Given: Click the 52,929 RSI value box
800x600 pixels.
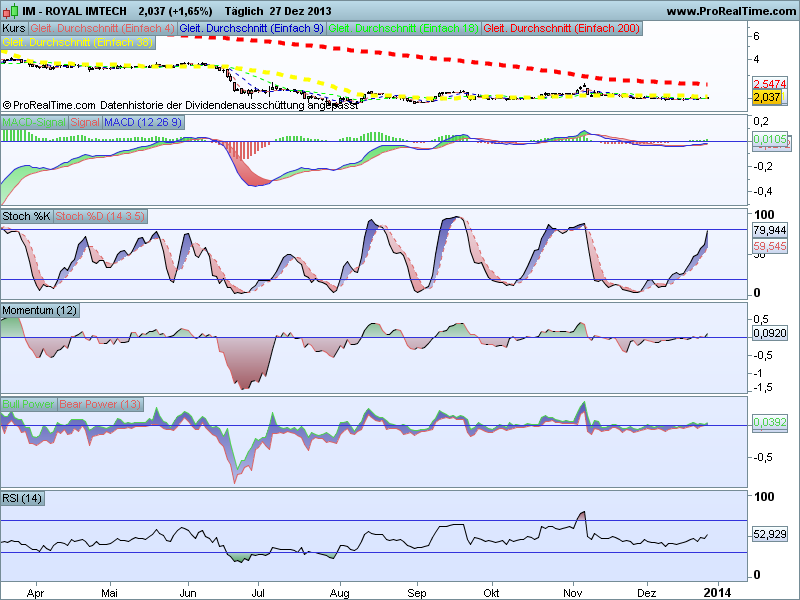Looking at the screenshot, I should [770, 534].
